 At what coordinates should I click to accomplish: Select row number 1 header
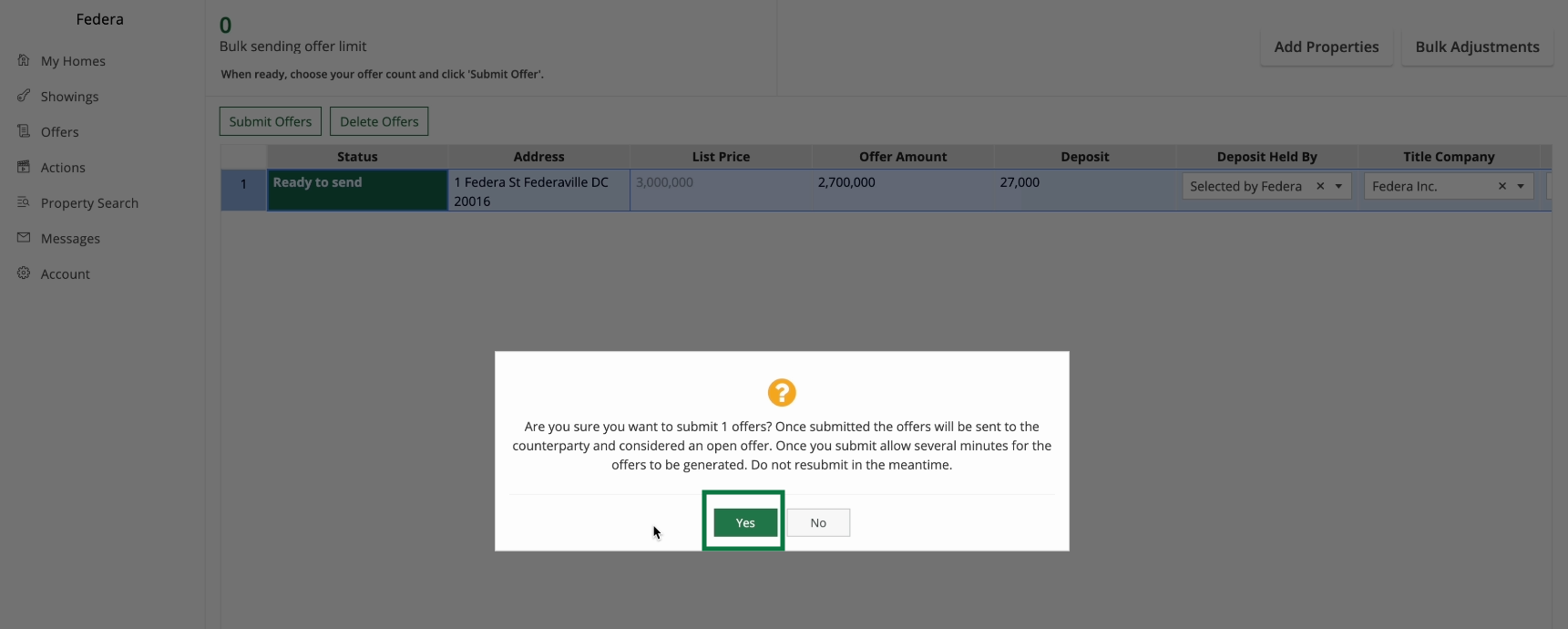243,191
